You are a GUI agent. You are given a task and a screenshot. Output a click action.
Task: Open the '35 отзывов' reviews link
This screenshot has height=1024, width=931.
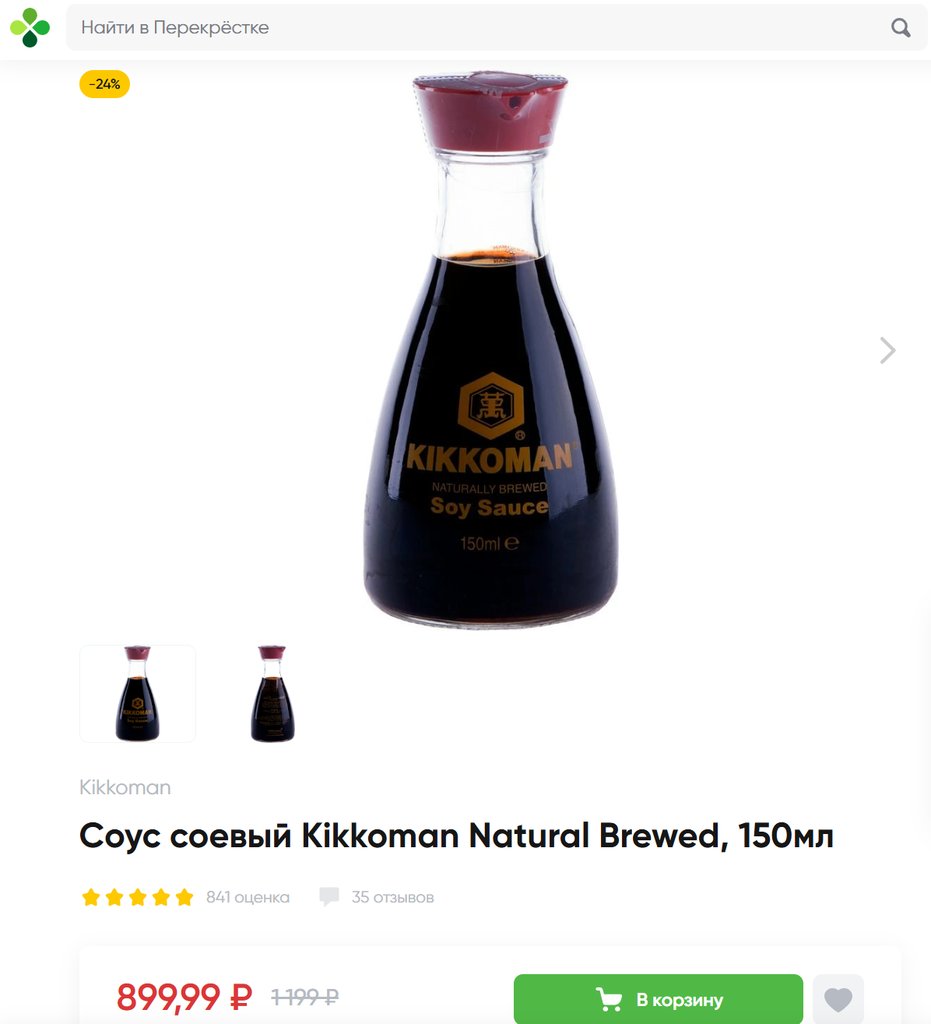tap(392, 897)
